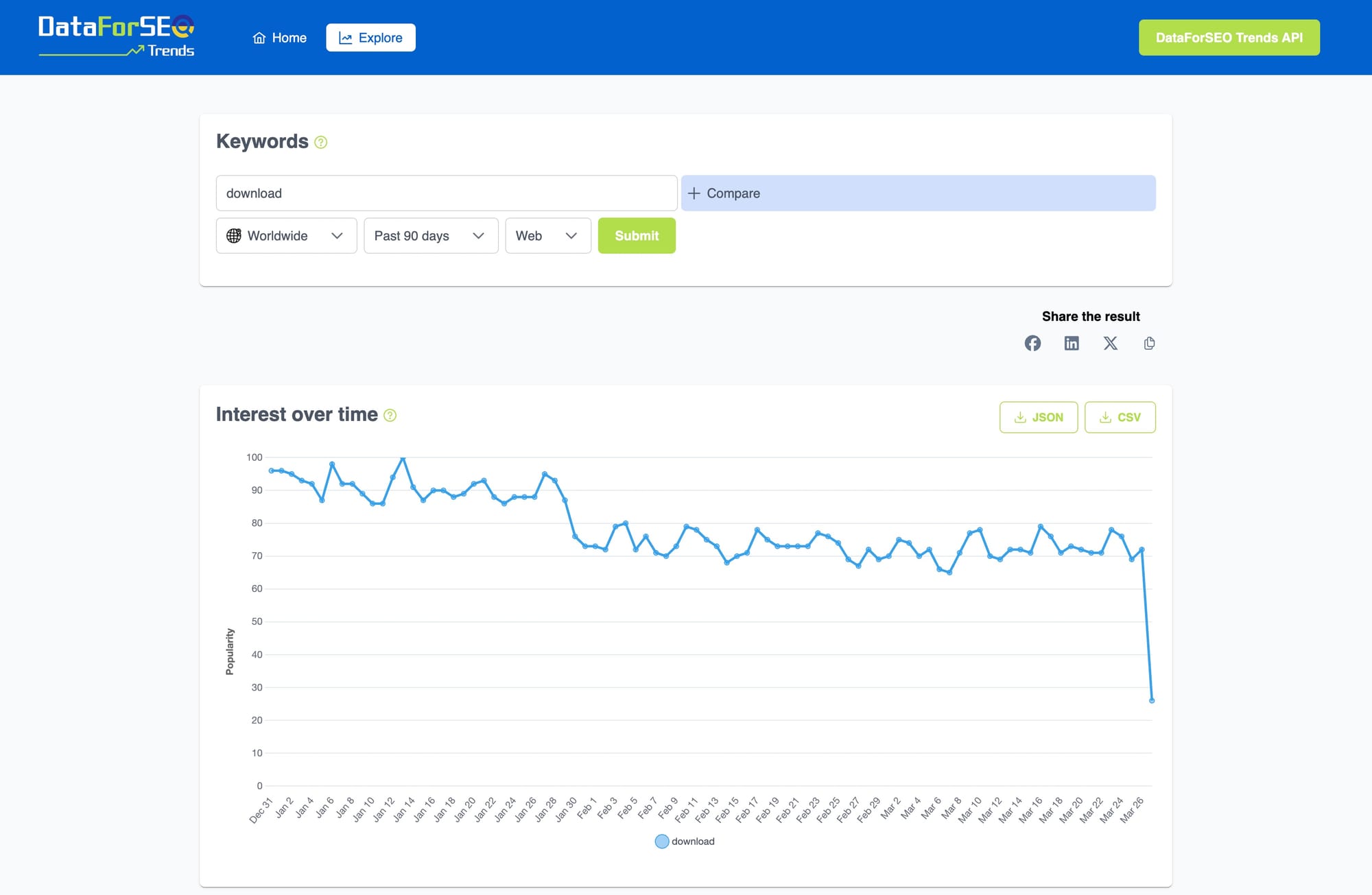The width and height of the screenshot is (1372, 895).
Task: Click the Popularity axis label
Action: [230, 652]
